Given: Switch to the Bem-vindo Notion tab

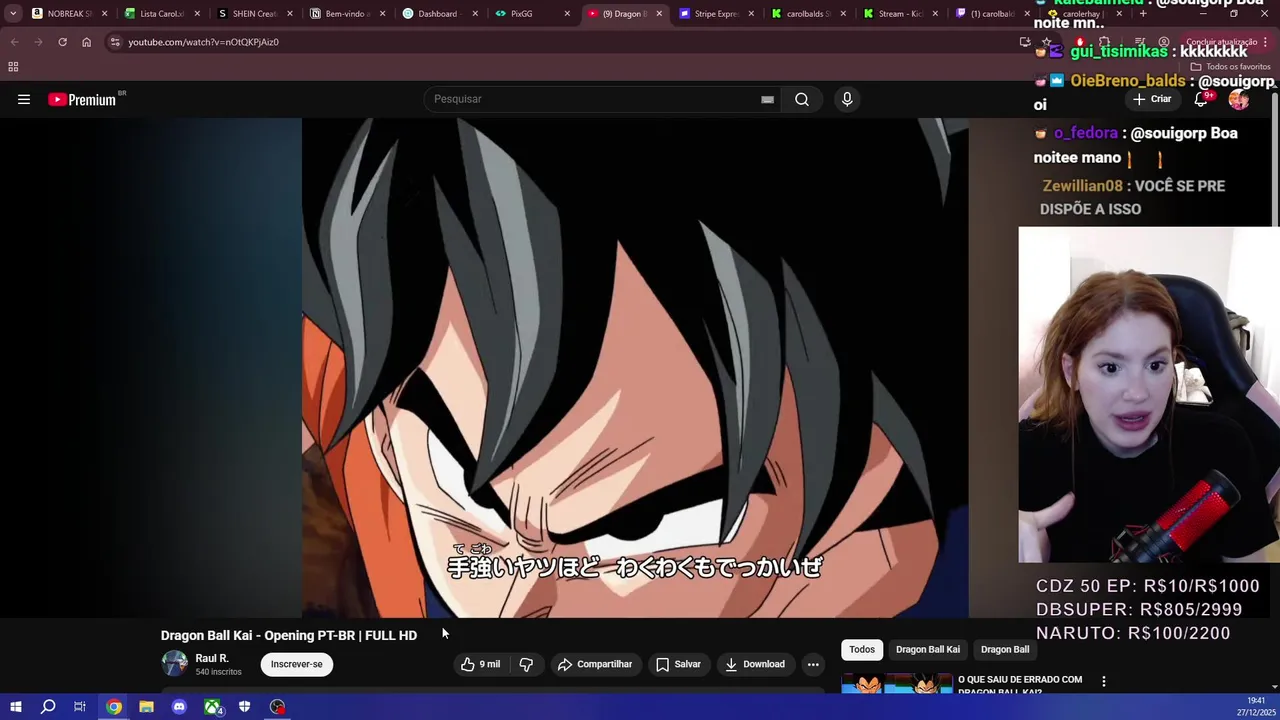Looking at the screenshot, I should point(345,14).
